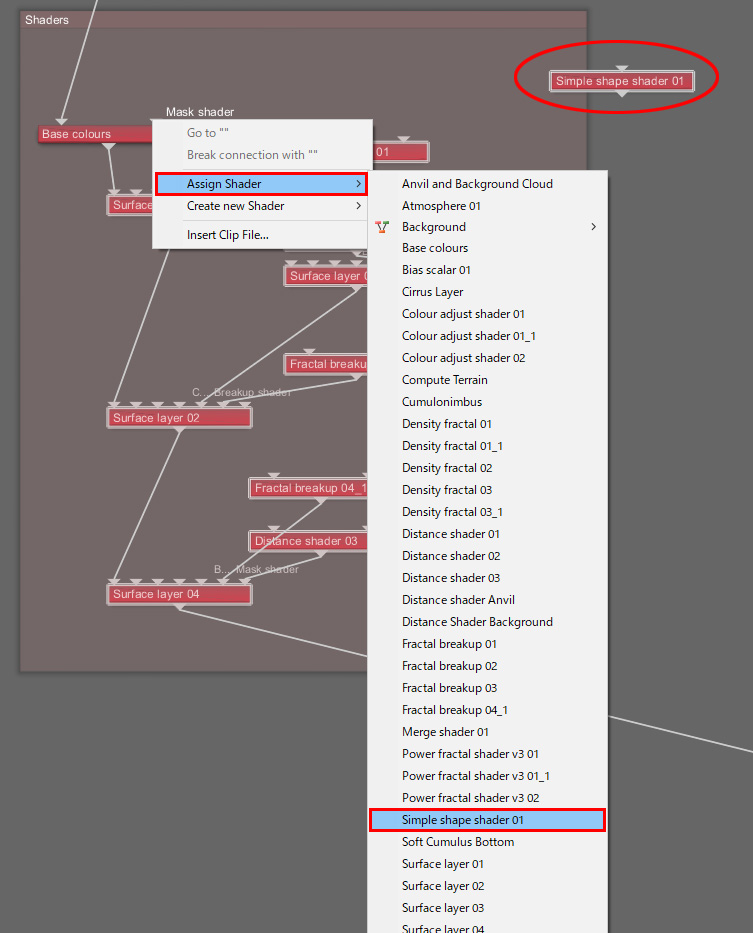Select the Surface layer 04 node
The image size is (753, 933).
pos(178,594)
